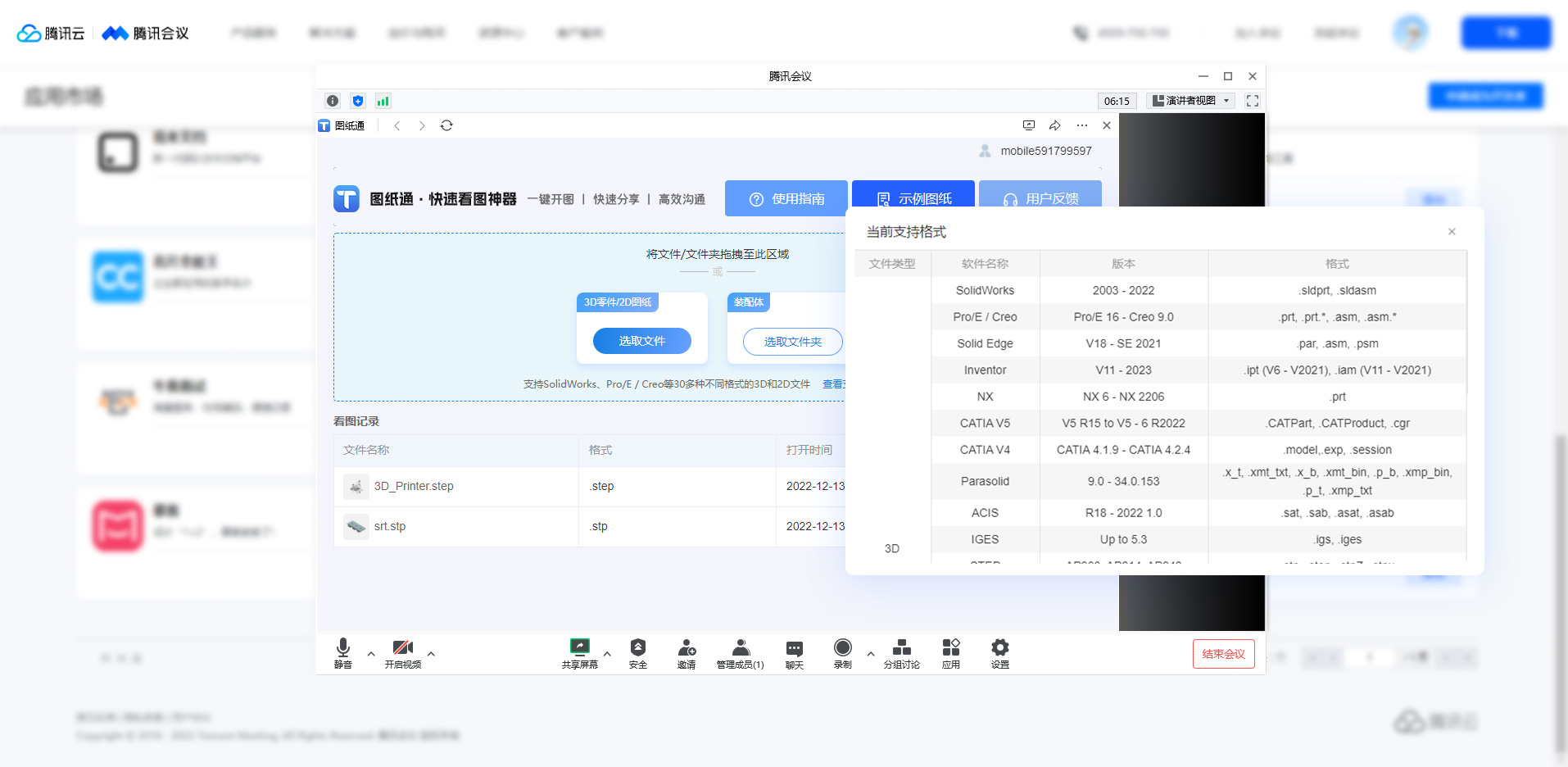Expand screen share options arrow next to 共享屏幕

coord(607,653)
